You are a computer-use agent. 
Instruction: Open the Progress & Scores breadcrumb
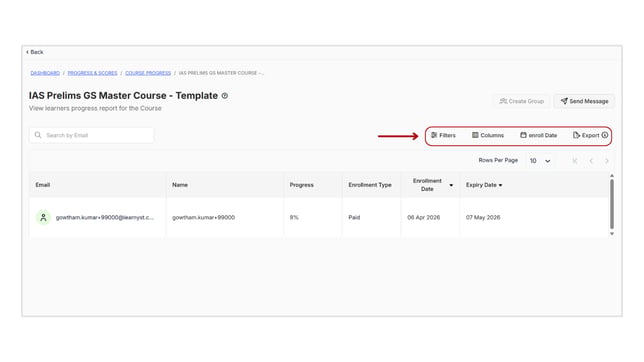92,73
